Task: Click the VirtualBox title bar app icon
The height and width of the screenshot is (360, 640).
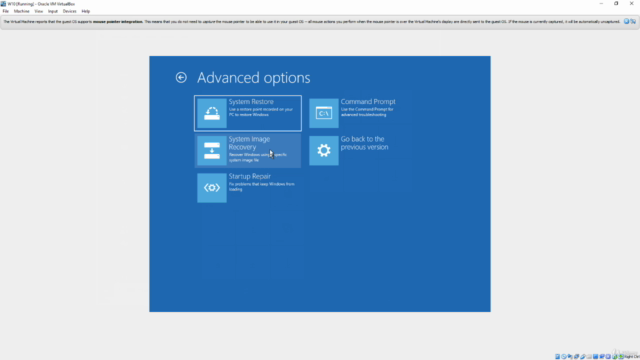Action: pos(3,4)
